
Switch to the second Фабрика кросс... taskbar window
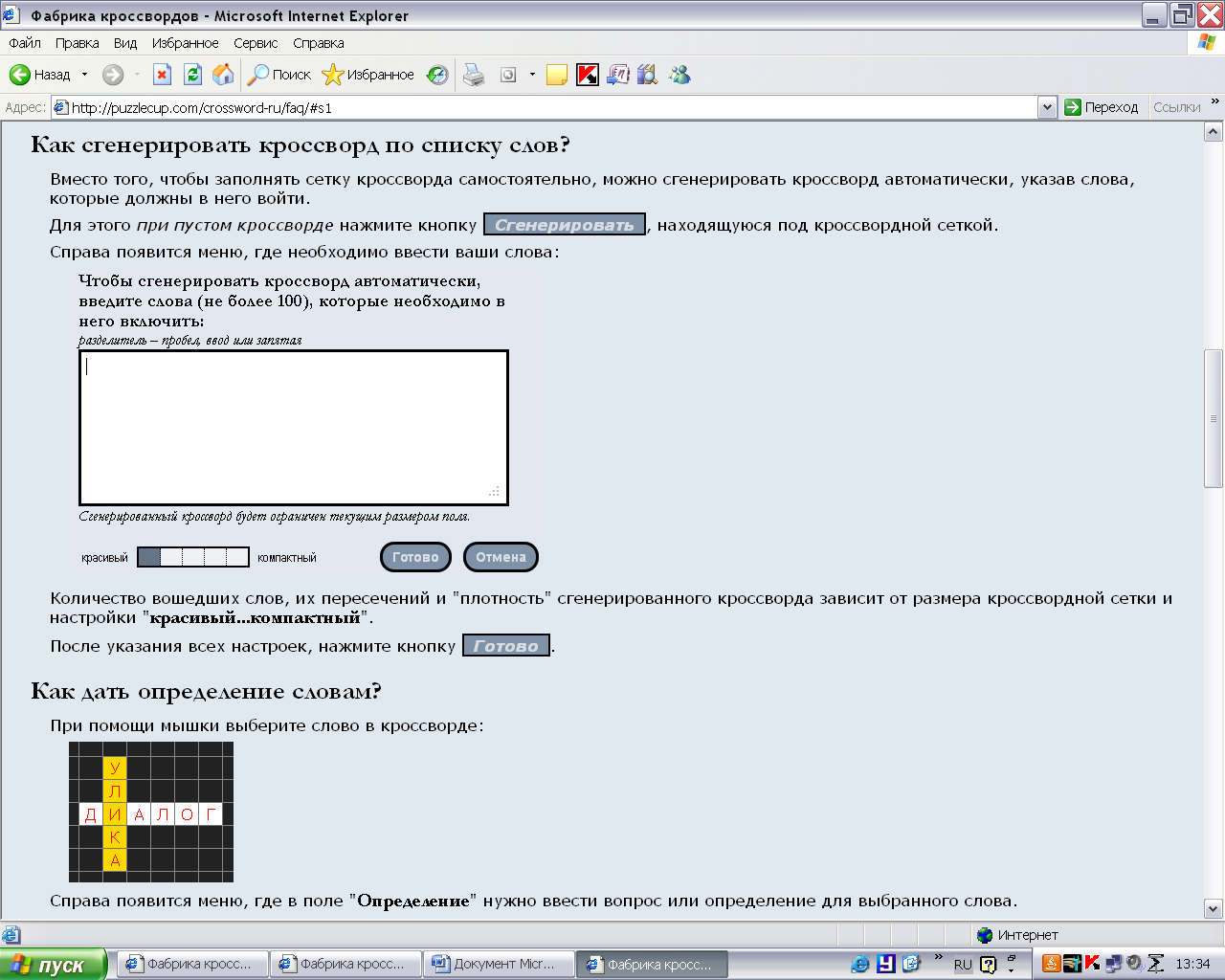pos(345,965)
